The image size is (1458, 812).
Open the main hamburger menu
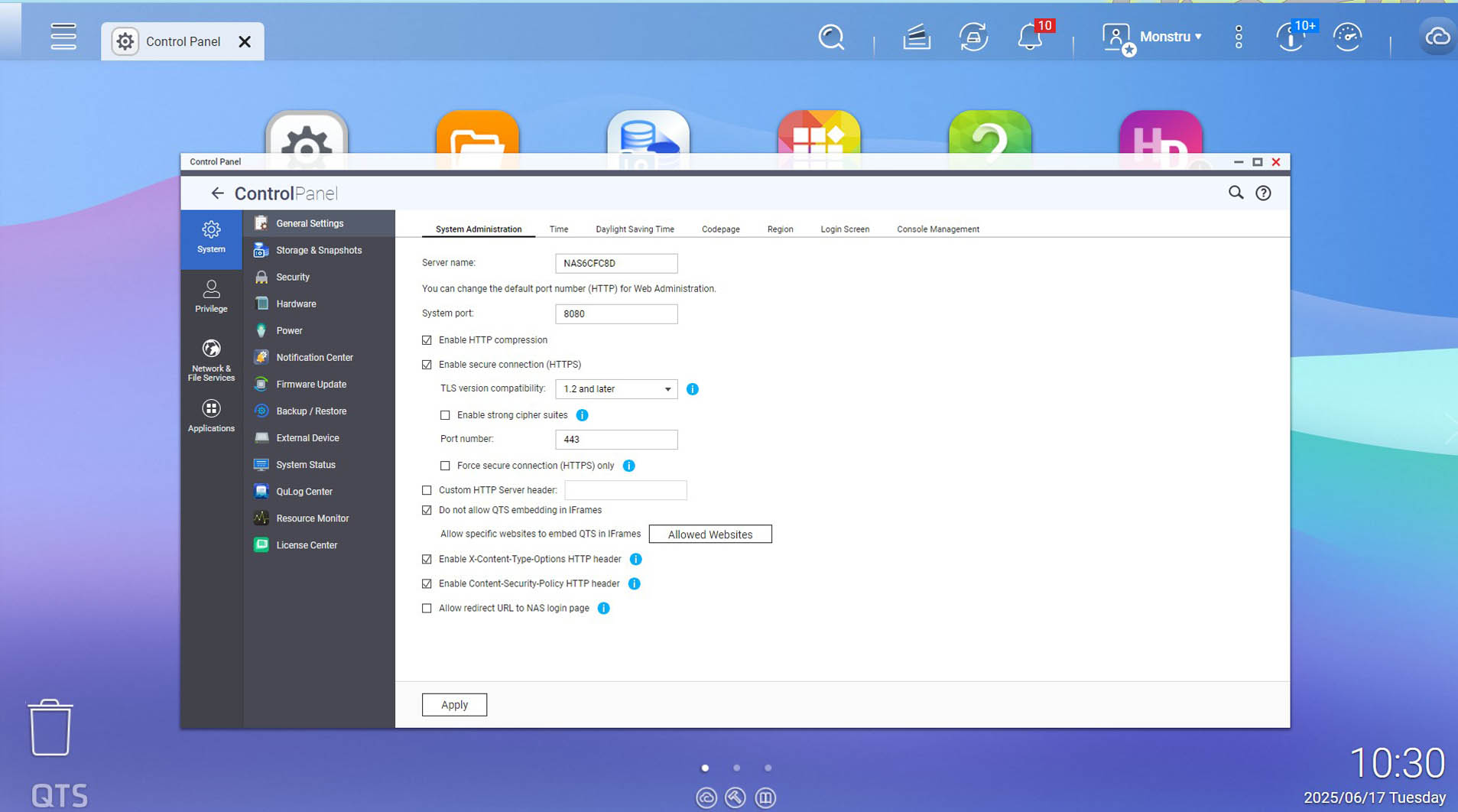(x=63, y=36)
